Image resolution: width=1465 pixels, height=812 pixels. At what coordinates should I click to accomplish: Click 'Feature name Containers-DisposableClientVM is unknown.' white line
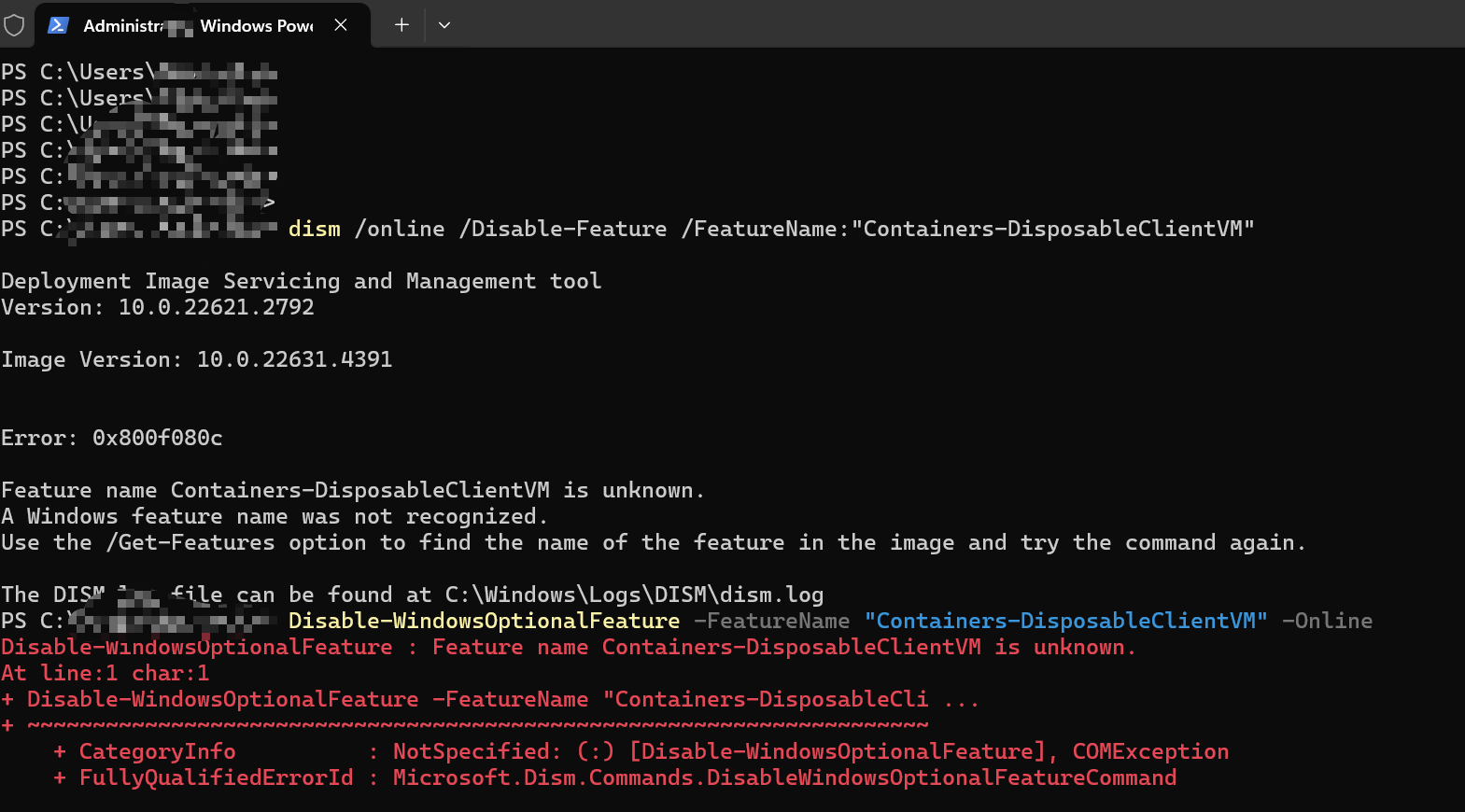click(353, 490)
